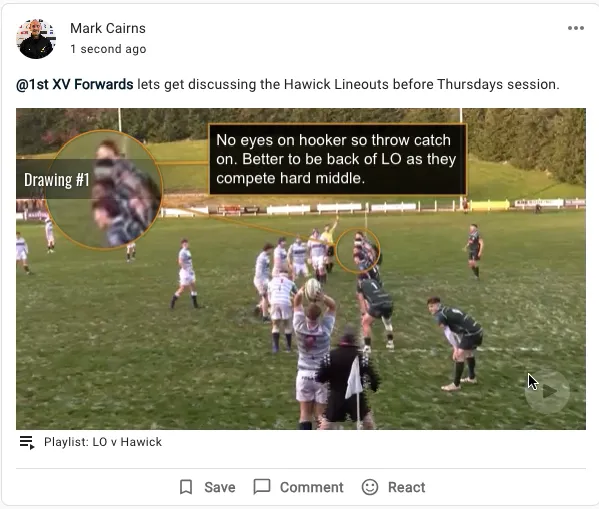Click the Save button label

[220, 487]
